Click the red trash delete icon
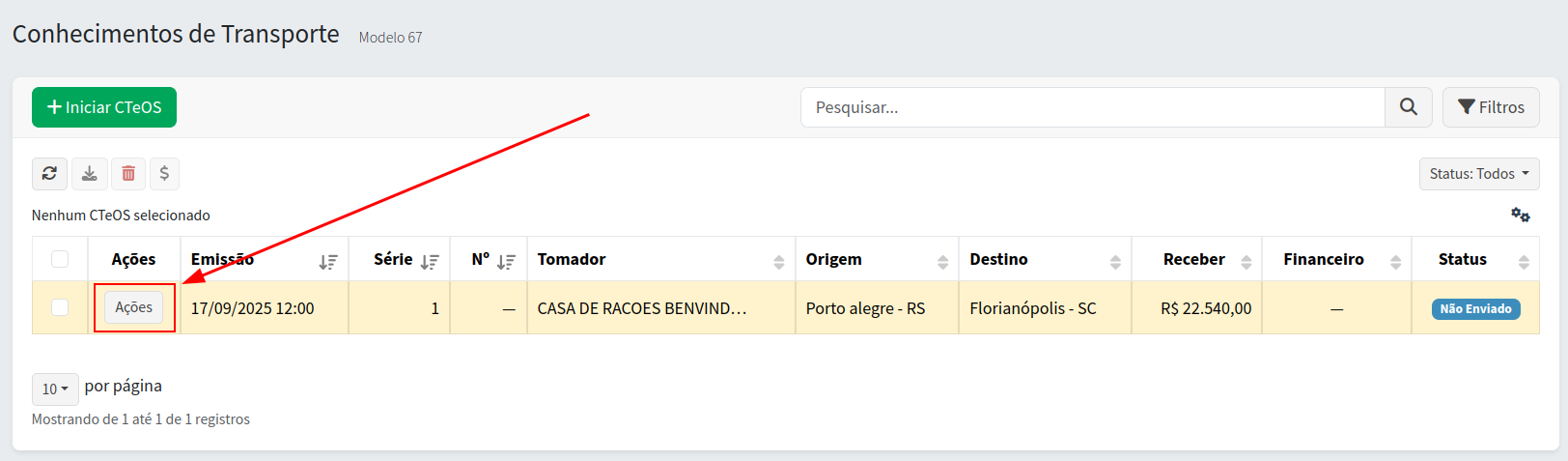The height and width of the screenshot is (461, 1568). [x=128, y=174]
